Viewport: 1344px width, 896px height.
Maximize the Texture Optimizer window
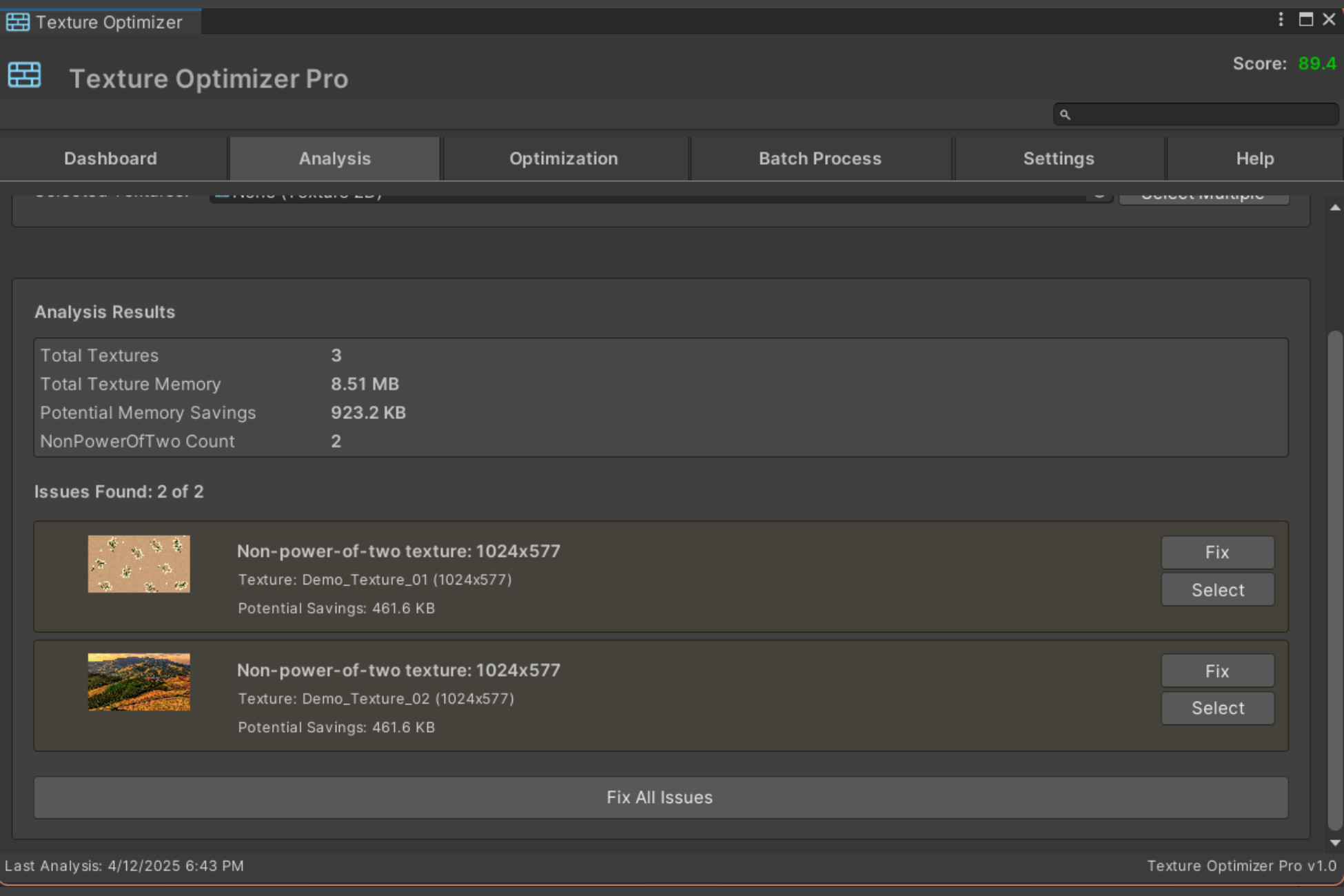(1305, 19)
